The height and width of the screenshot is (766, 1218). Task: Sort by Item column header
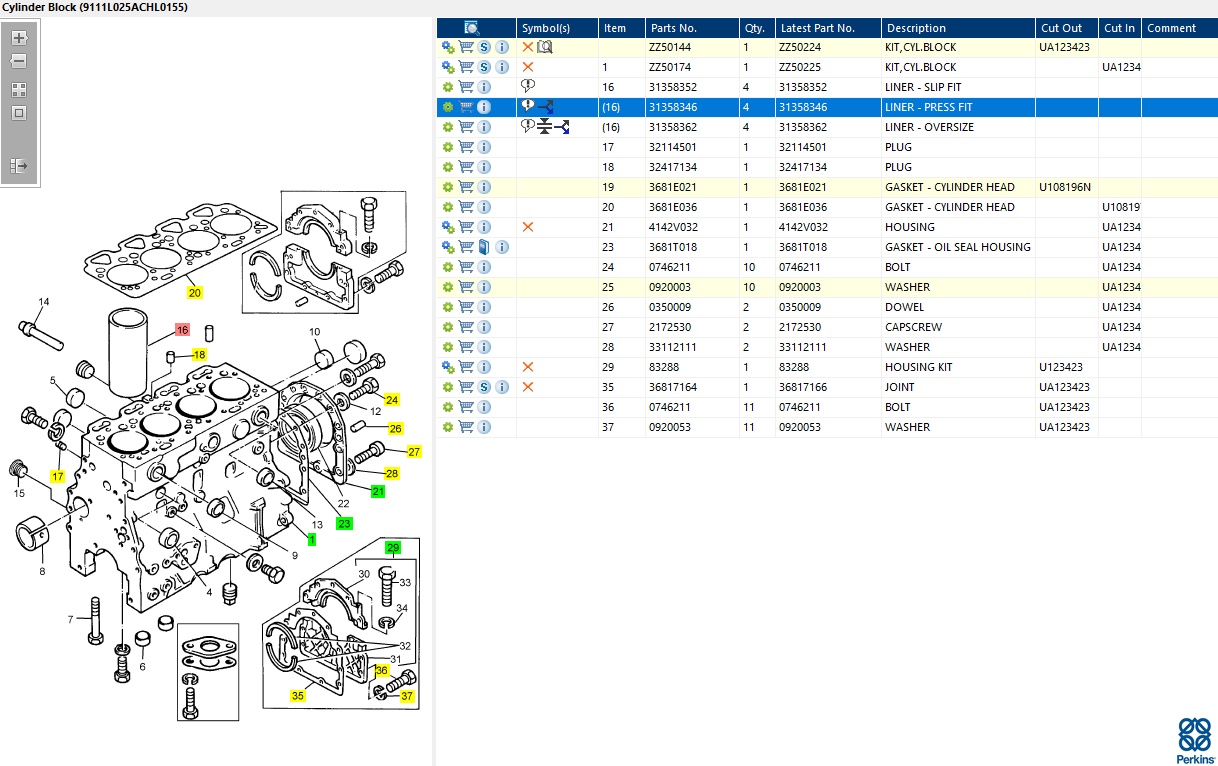(x=621, y=28)
